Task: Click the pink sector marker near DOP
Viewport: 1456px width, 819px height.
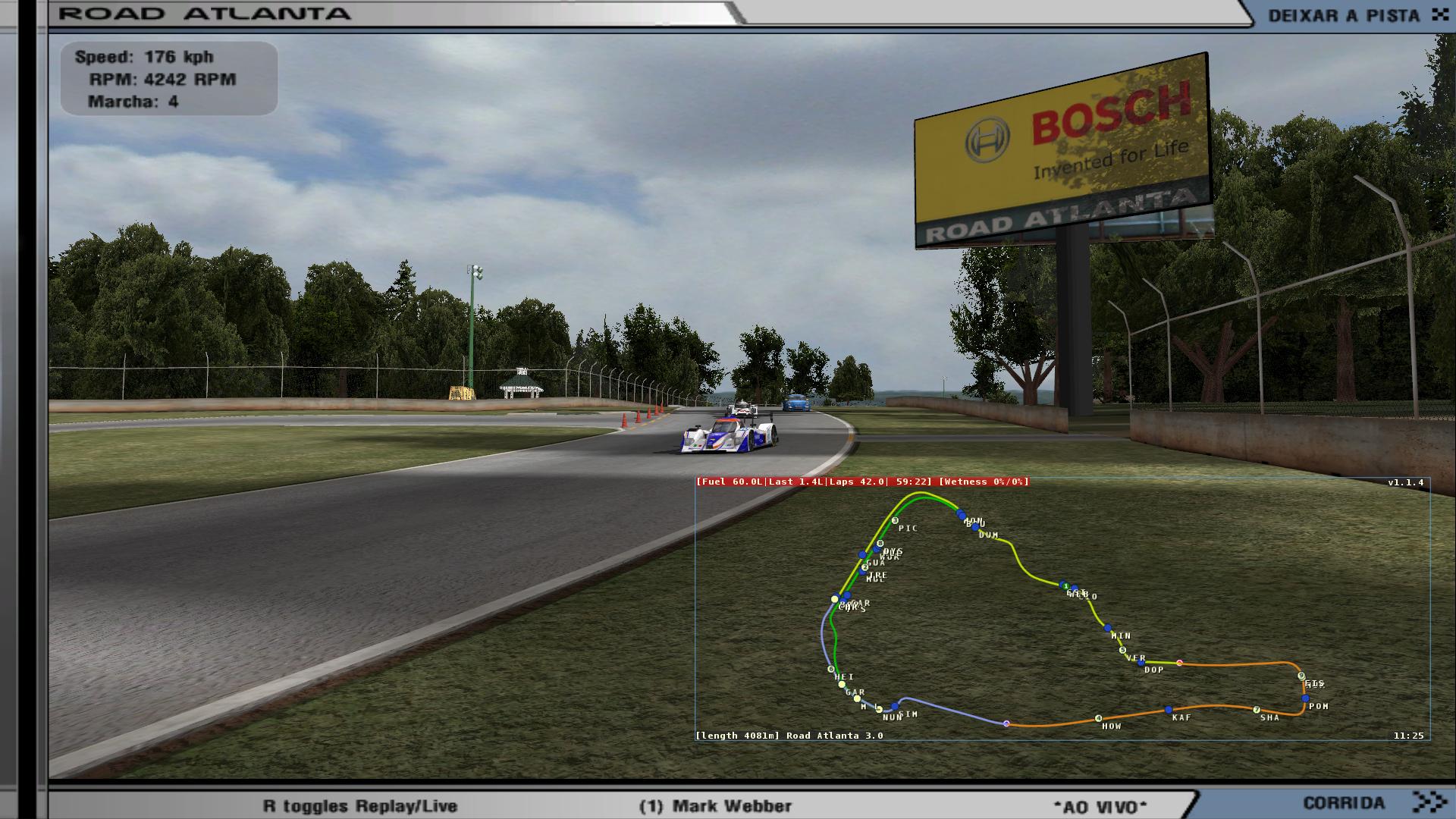Action: pyautogui.click(x=1179, y=663)
